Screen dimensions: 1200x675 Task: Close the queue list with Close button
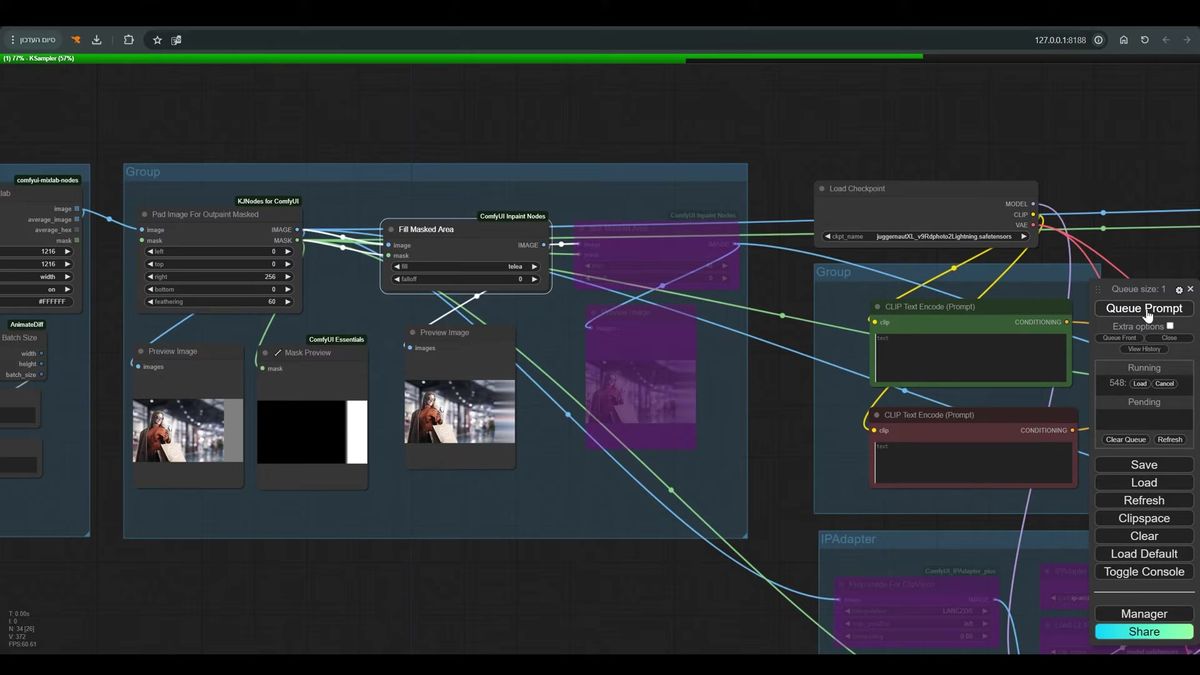coord(1169,338)
